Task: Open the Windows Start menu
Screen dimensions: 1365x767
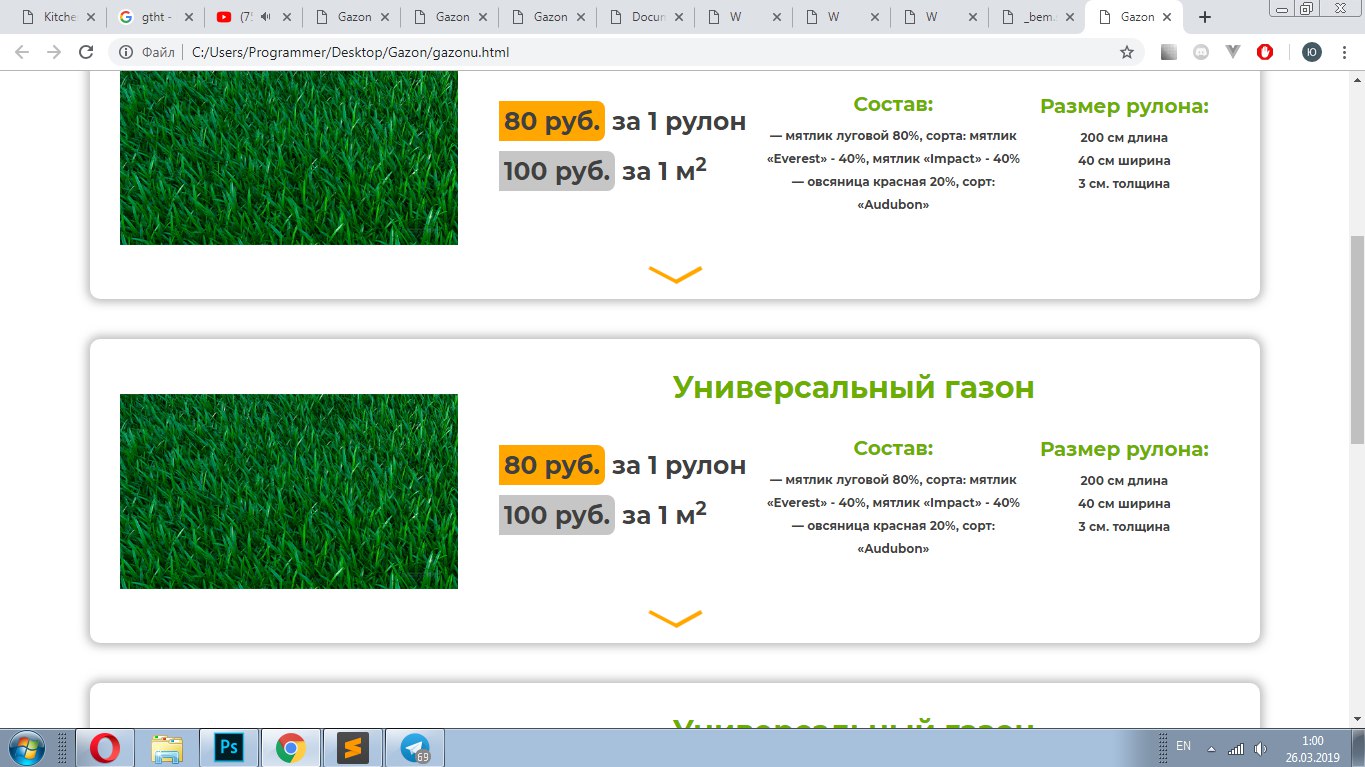Action: [27, 748]
